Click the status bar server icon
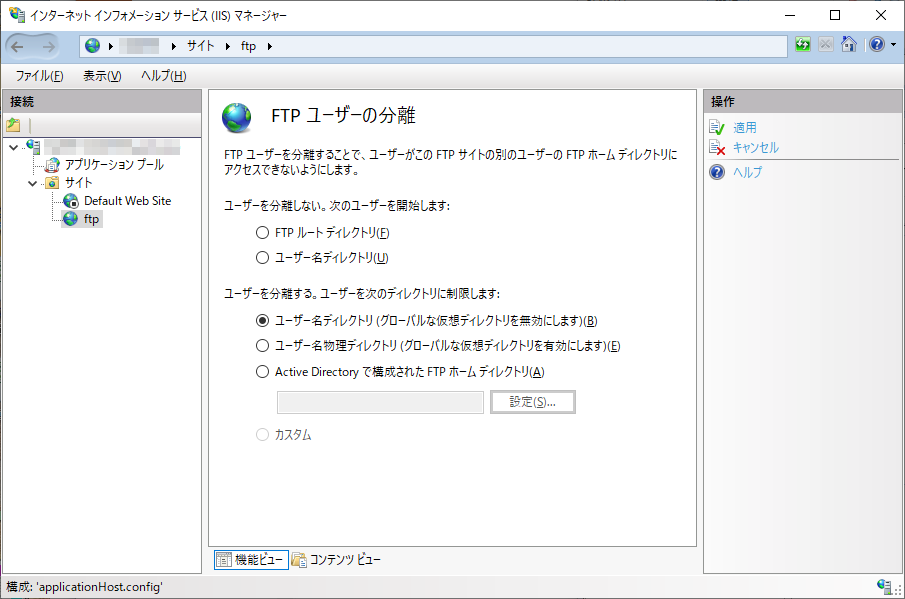This screenshot has height=599, width=905. point(884,586)
